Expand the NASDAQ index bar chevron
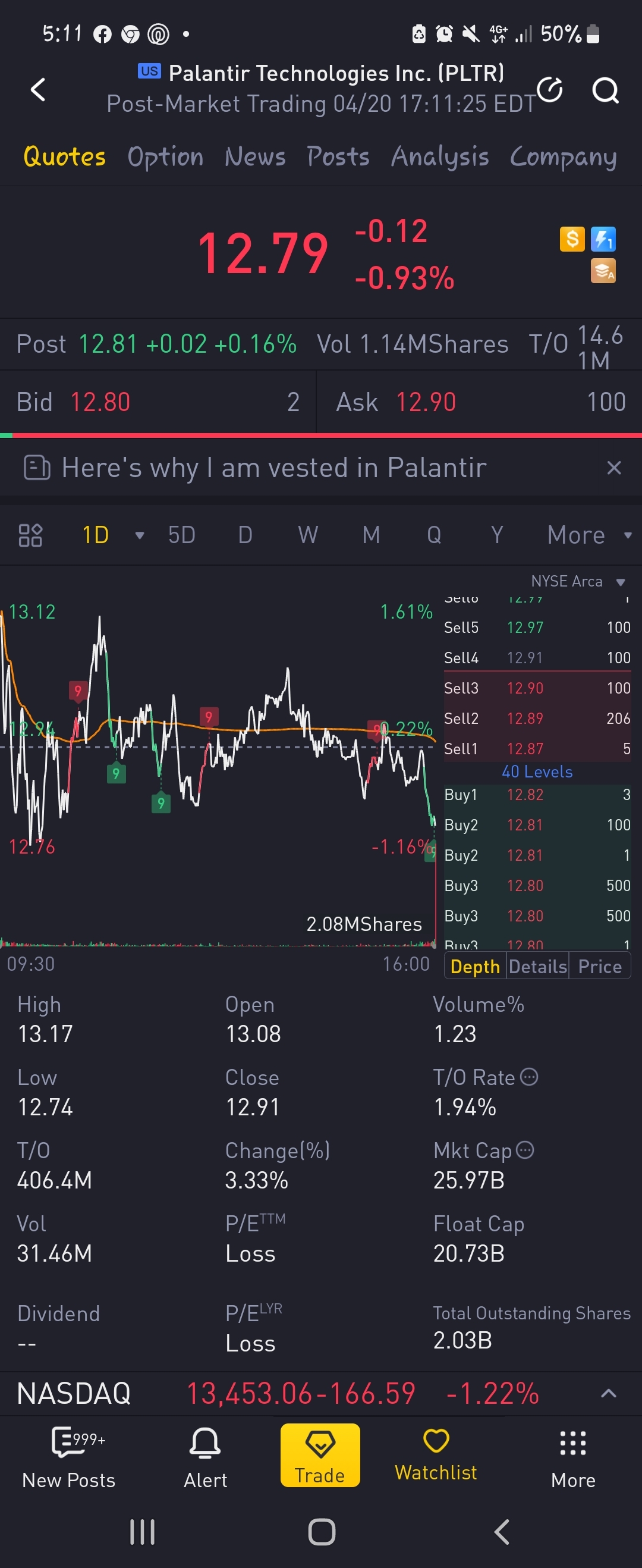Image resolution: width=642 pixels, height=1568 pixels. point(609,1393)
